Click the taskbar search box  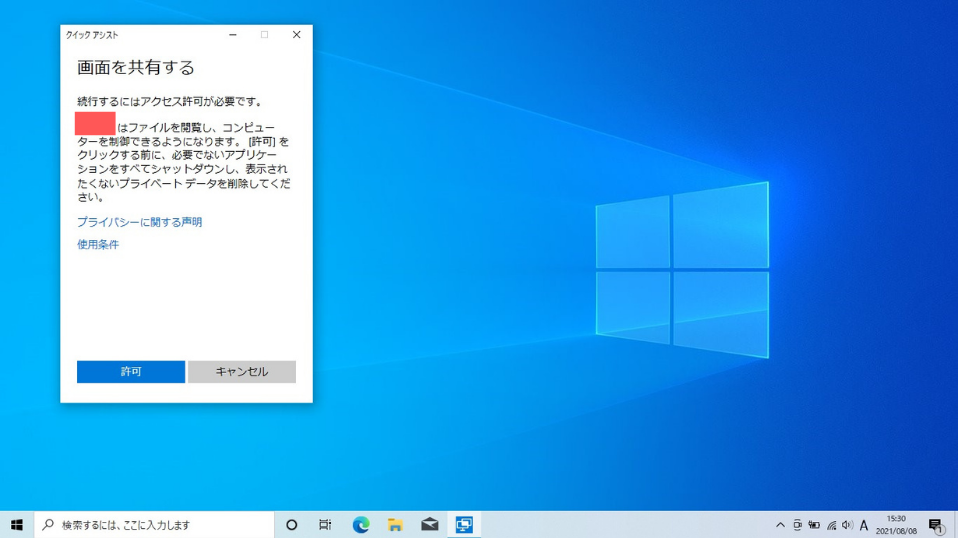(x=155, y=525)
